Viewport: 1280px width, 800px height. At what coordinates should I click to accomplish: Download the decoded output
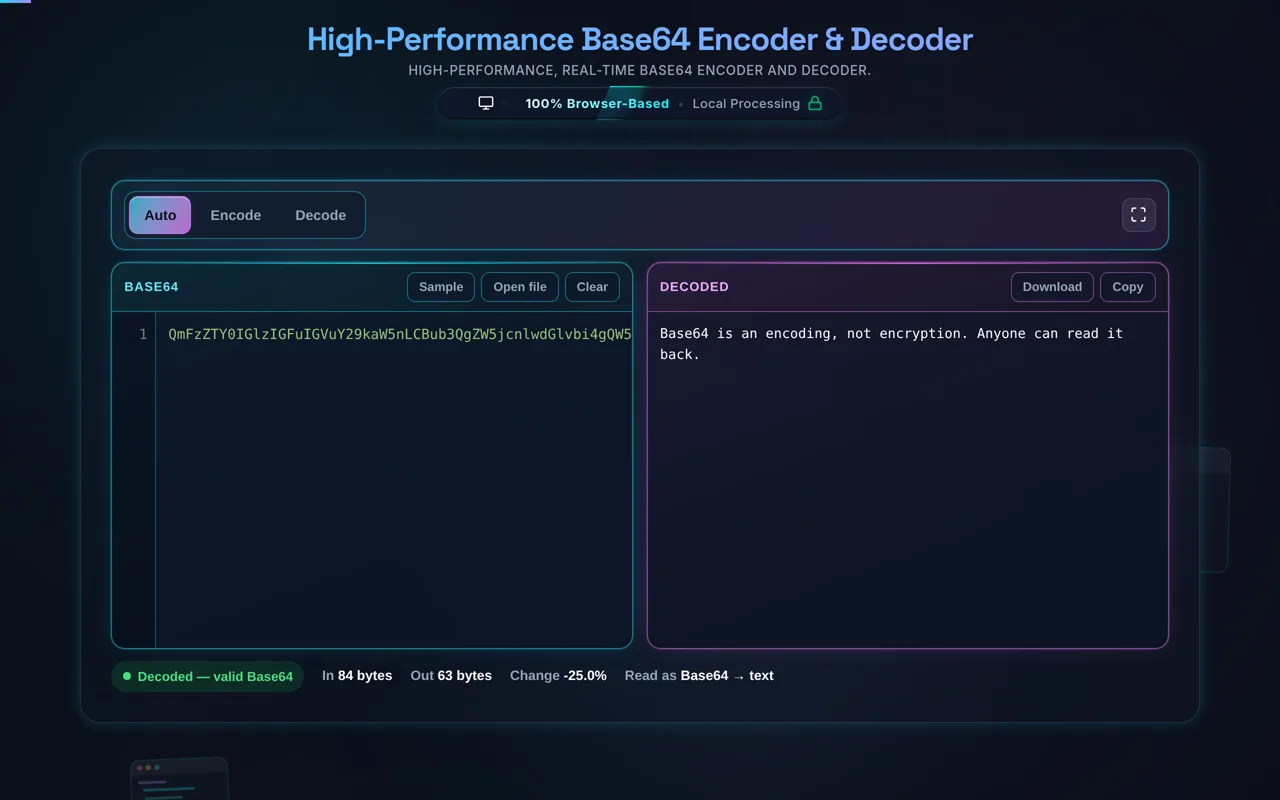(1052, 287)
